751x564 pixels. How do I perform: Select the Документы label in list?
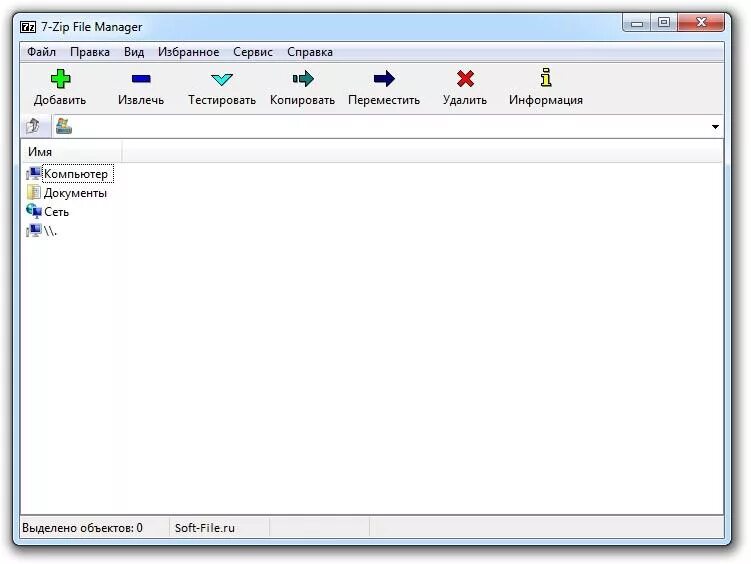[75, 193]
